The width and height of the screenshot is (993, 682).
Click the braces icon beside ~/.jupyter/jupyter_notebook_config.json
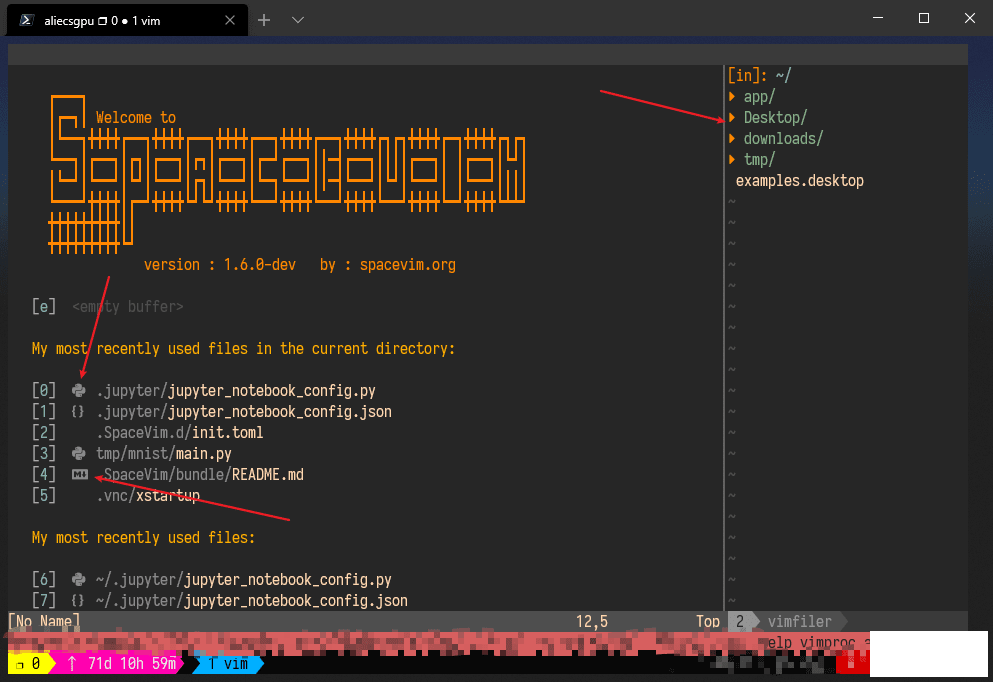point(78,600)
